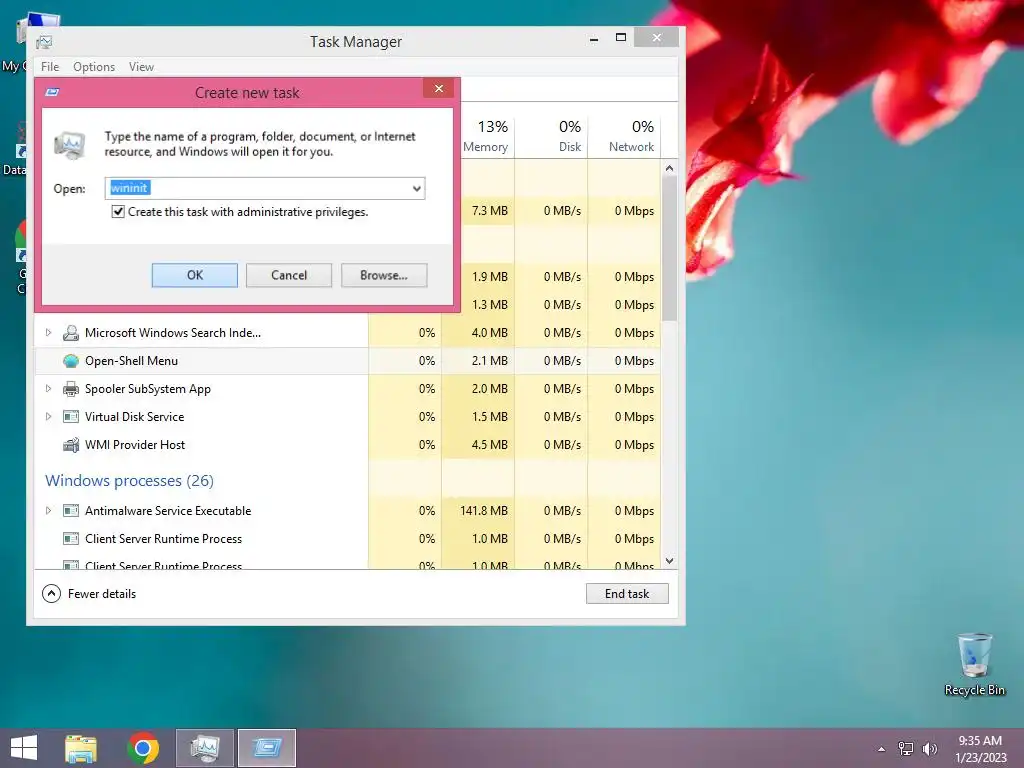Click the Spooler SubSystem App printer icon
The width and height of the screenshot is (1024, 768).
[71, 389]
